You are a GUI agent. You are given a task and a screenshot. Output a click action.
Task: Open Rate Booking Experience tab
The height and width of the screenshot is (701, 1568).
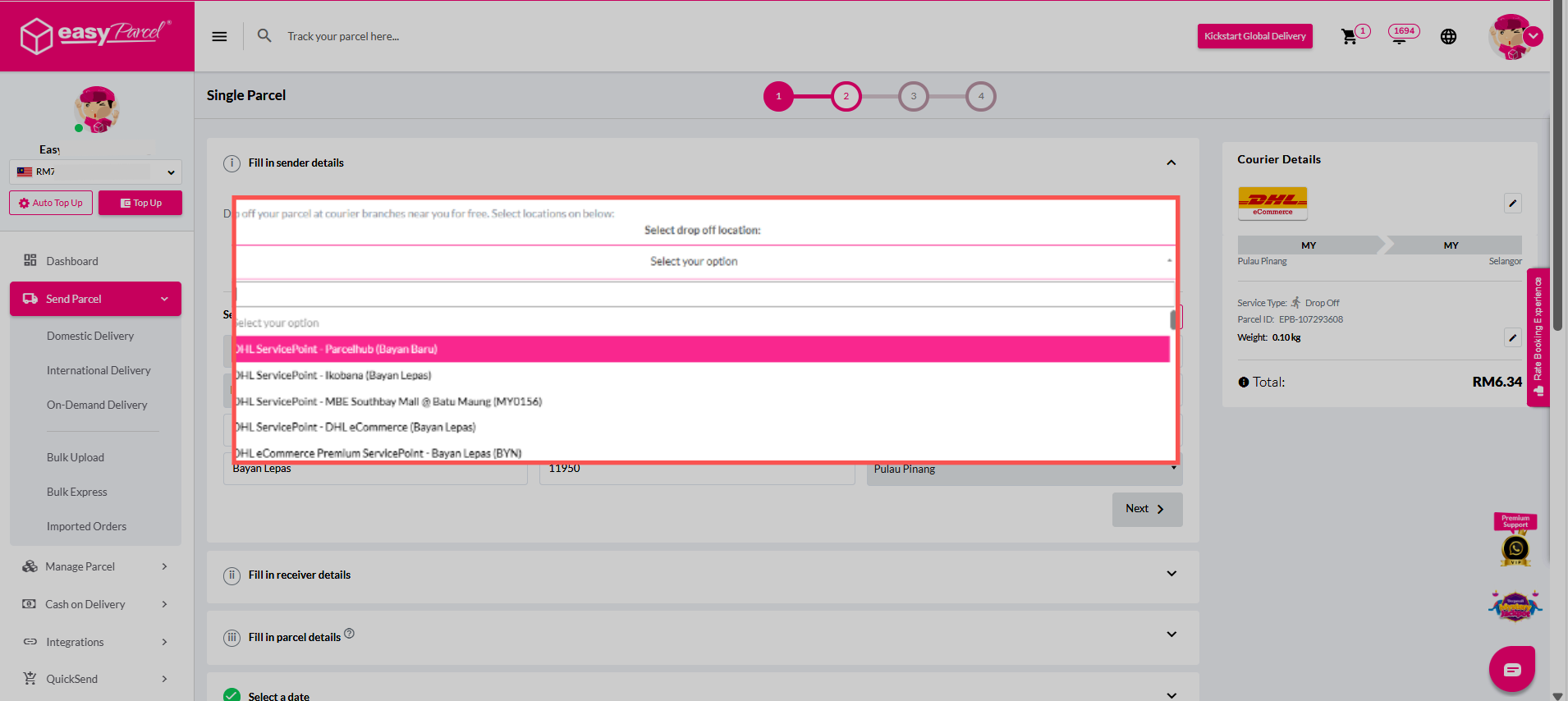click(1538, 337)
